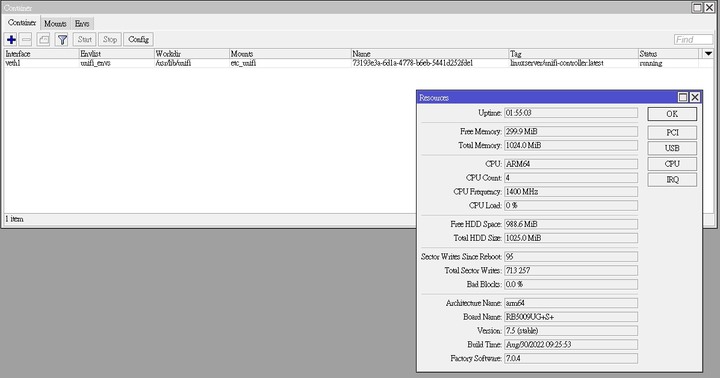Click the Factory Software field
The width and height of the screenshot is (720, 378).
(571, 358)
